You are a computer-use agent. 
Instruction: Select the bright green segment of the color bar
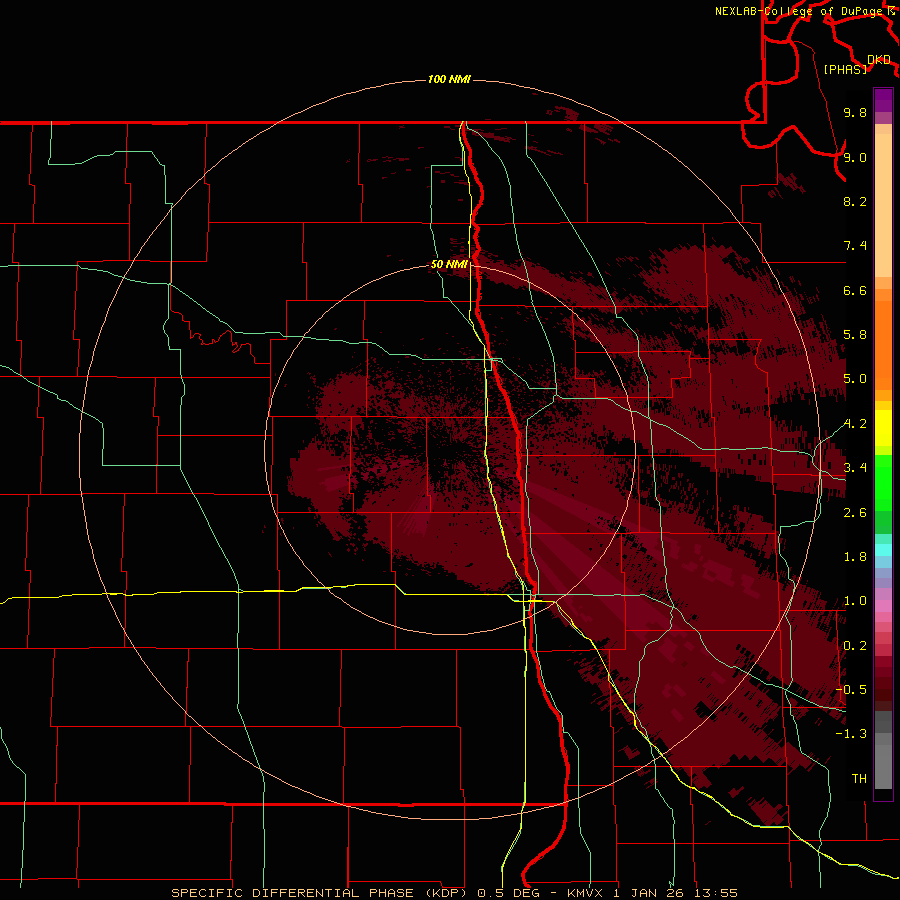pos(883,482)
